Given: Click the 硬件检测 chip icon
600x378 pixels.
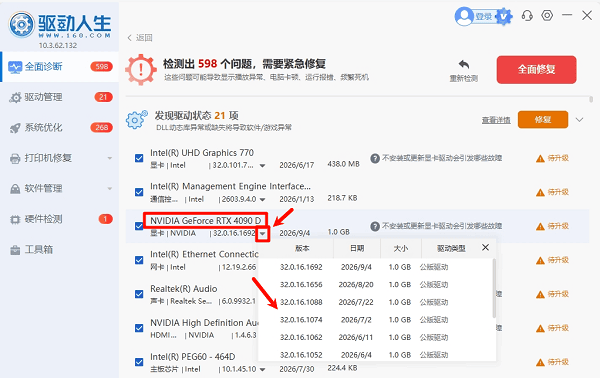Looking at the screenshot, I should coord(15,220).
